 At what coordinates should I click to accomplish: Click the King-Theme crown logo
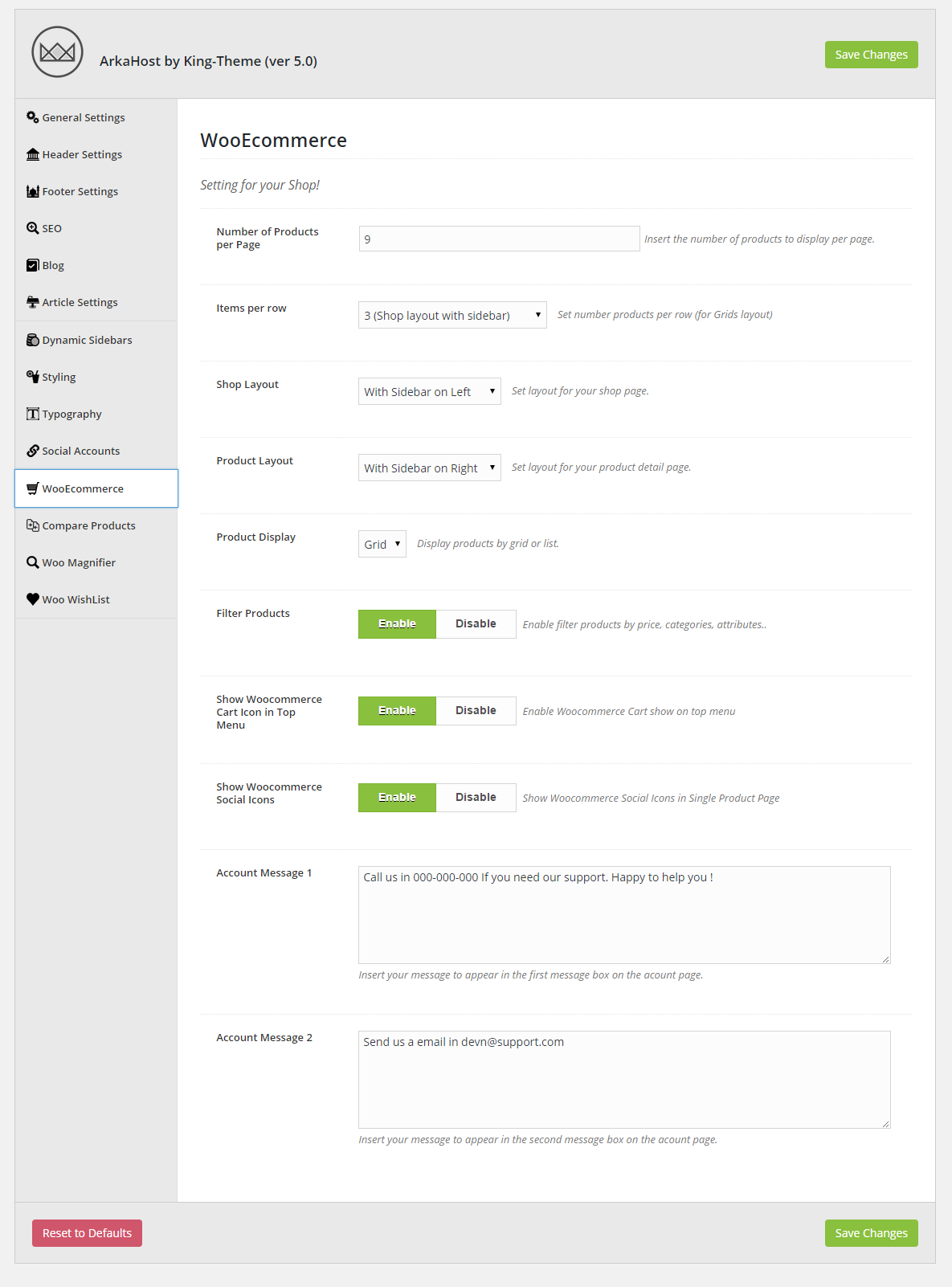coord(57,52)
